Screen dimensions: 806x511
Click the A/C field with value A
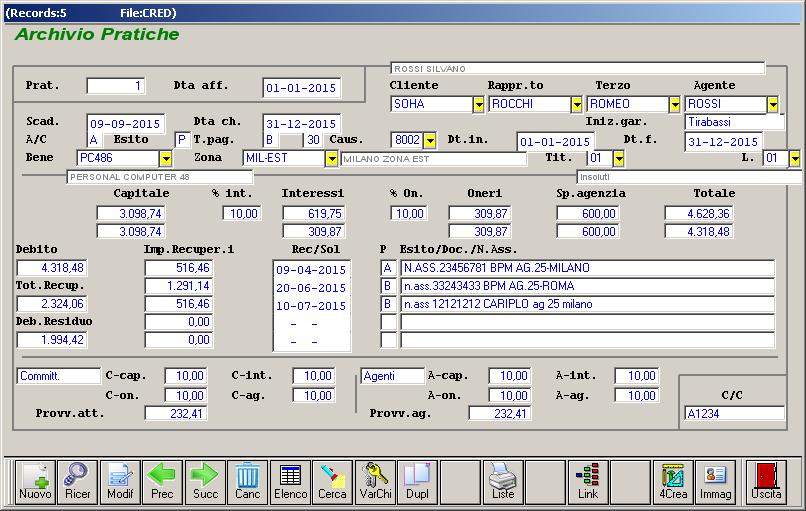pyautogui.click(x=94, y=140)
